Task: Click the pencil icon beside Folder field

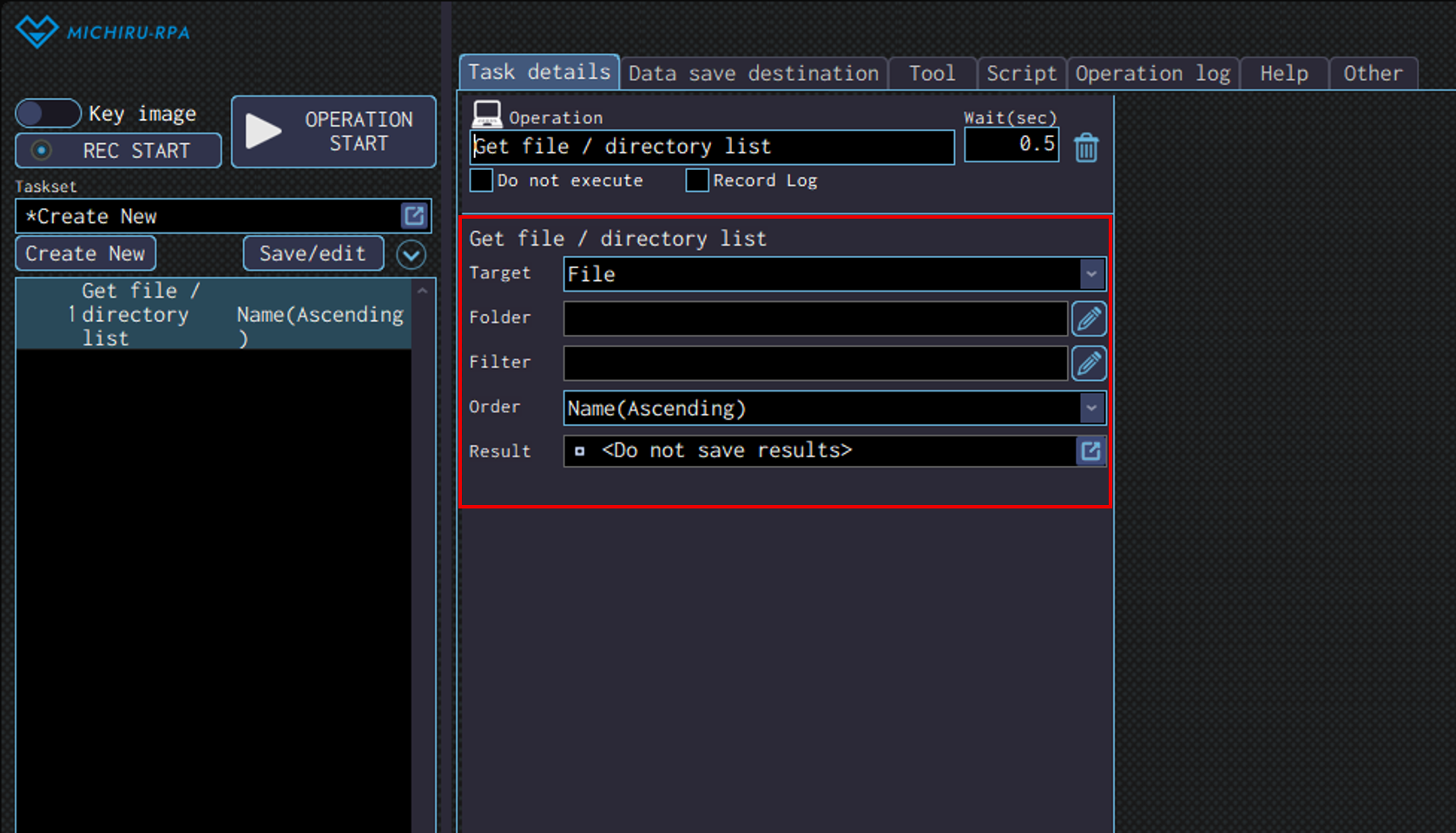Action: click(1089, 318)
